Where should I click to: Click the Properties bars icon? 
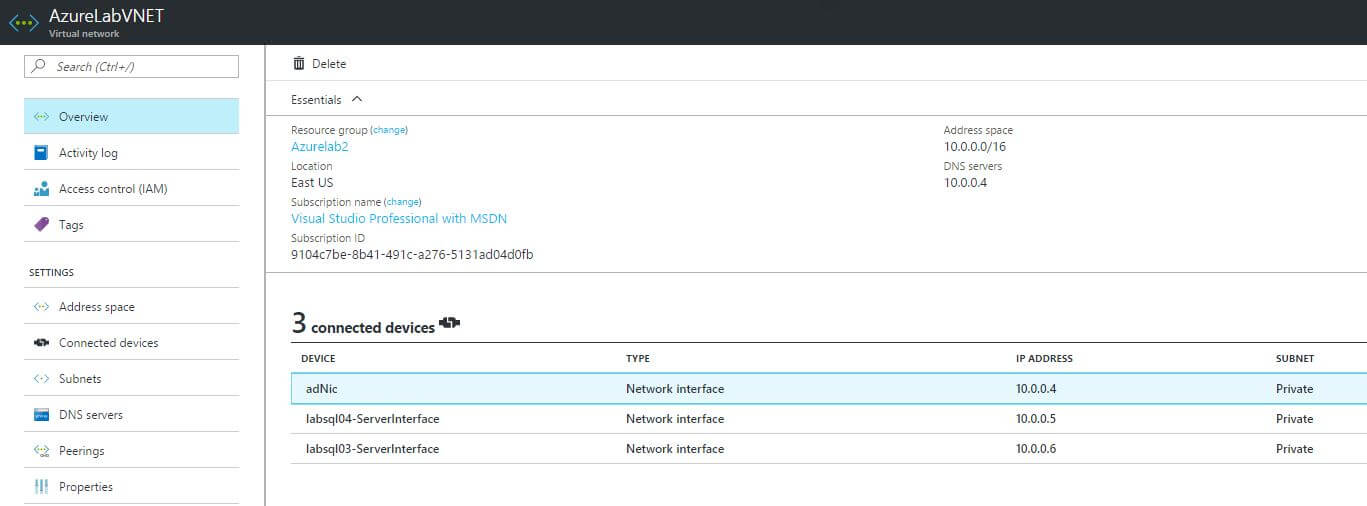click(x=41, y=487)
